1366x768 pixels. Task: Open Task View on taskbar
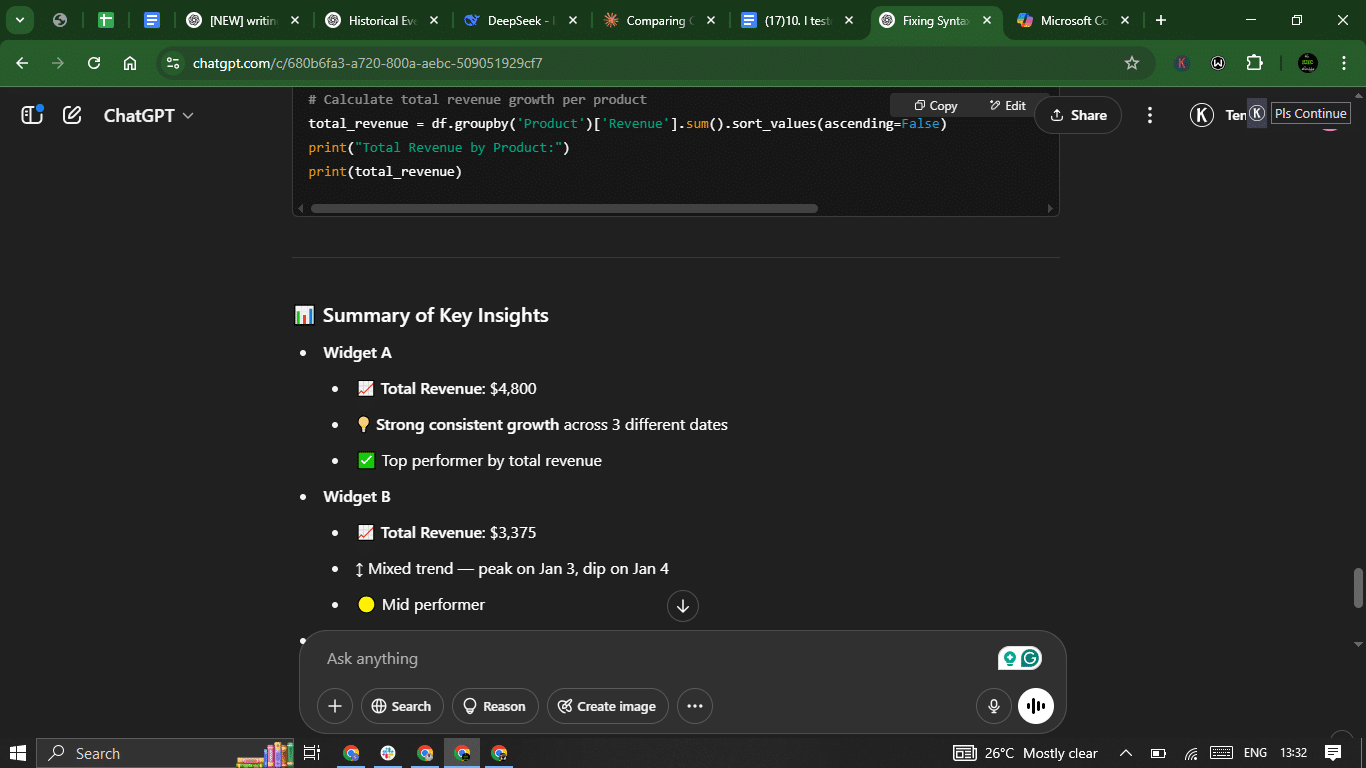point(312,753)
